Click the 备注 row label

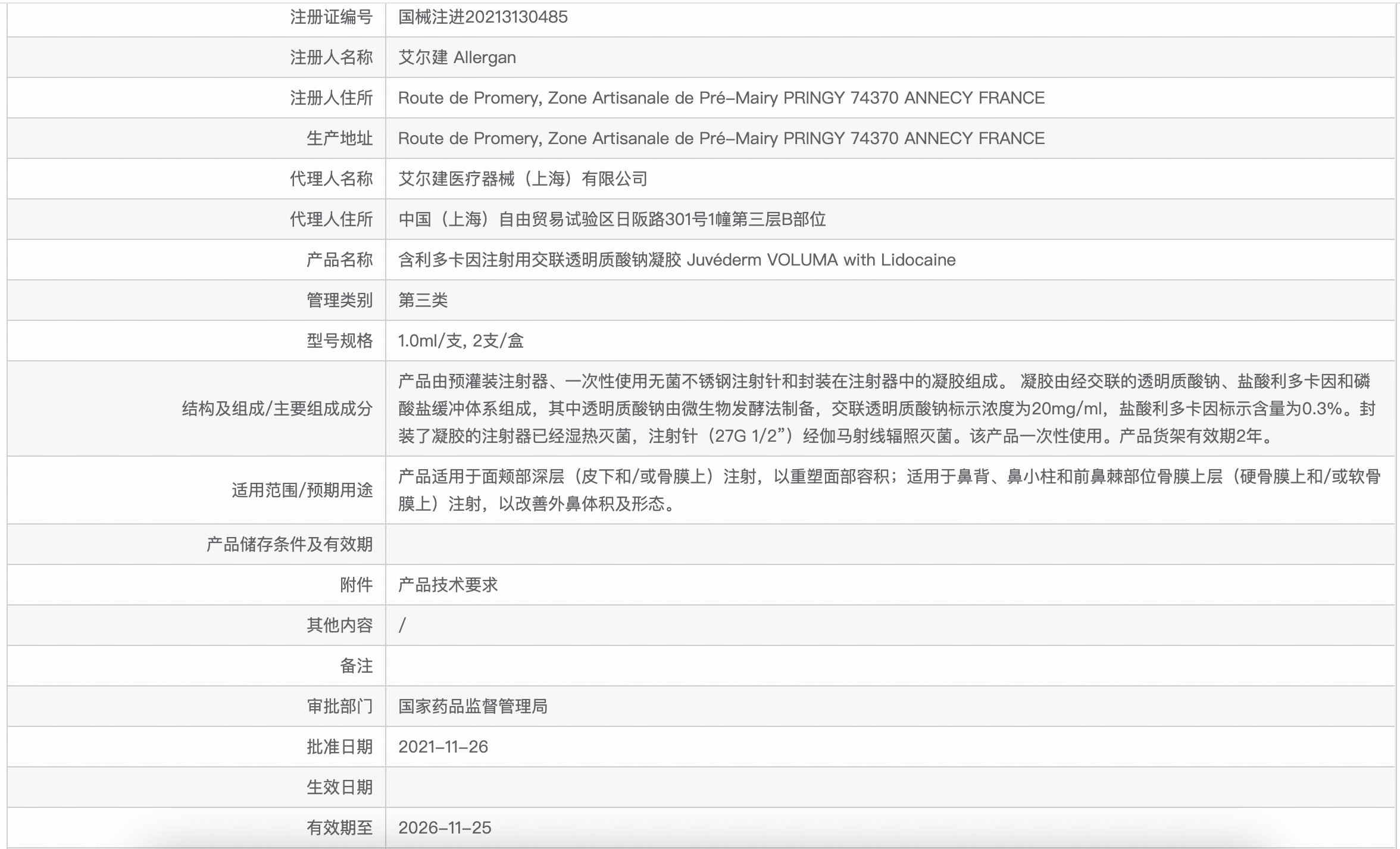[x=356, y=666]
